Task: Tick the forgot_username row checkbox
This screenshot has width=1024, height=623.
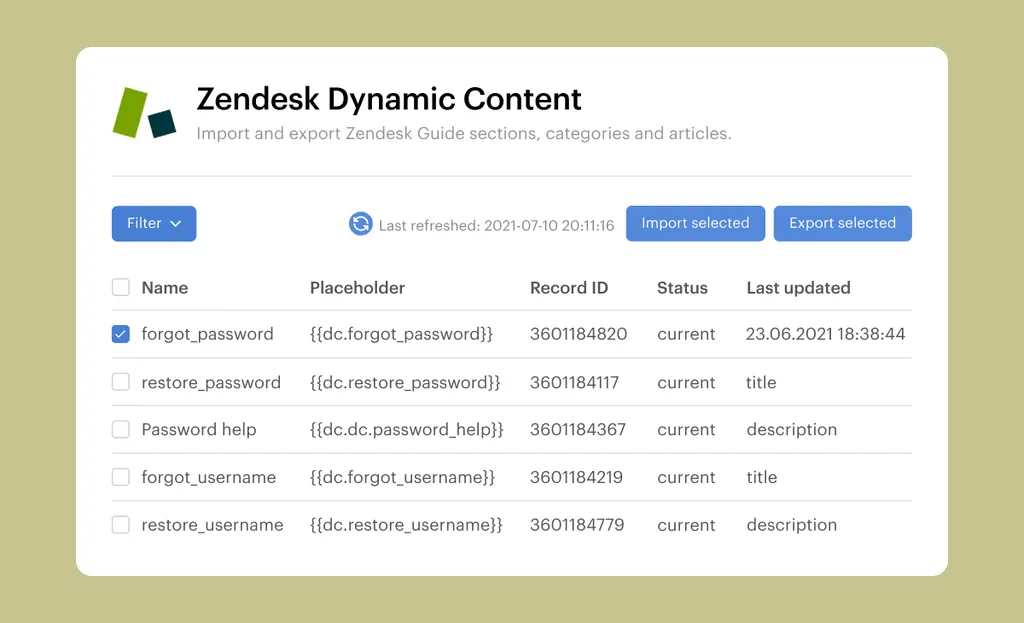Action: pos(121,478)
